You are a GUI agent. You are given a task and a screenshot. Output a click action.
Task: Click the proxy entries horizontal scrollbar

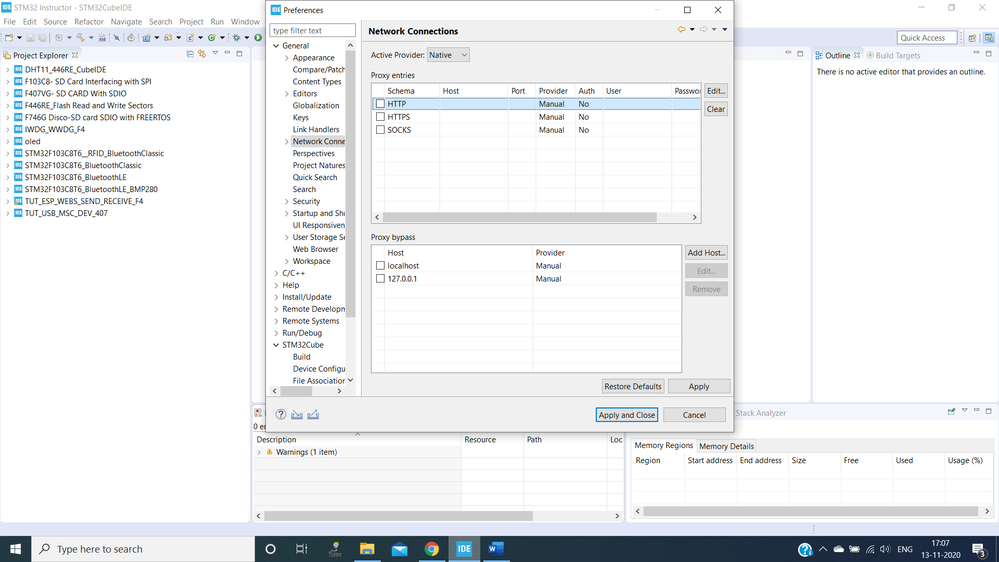tap(520, 217)
